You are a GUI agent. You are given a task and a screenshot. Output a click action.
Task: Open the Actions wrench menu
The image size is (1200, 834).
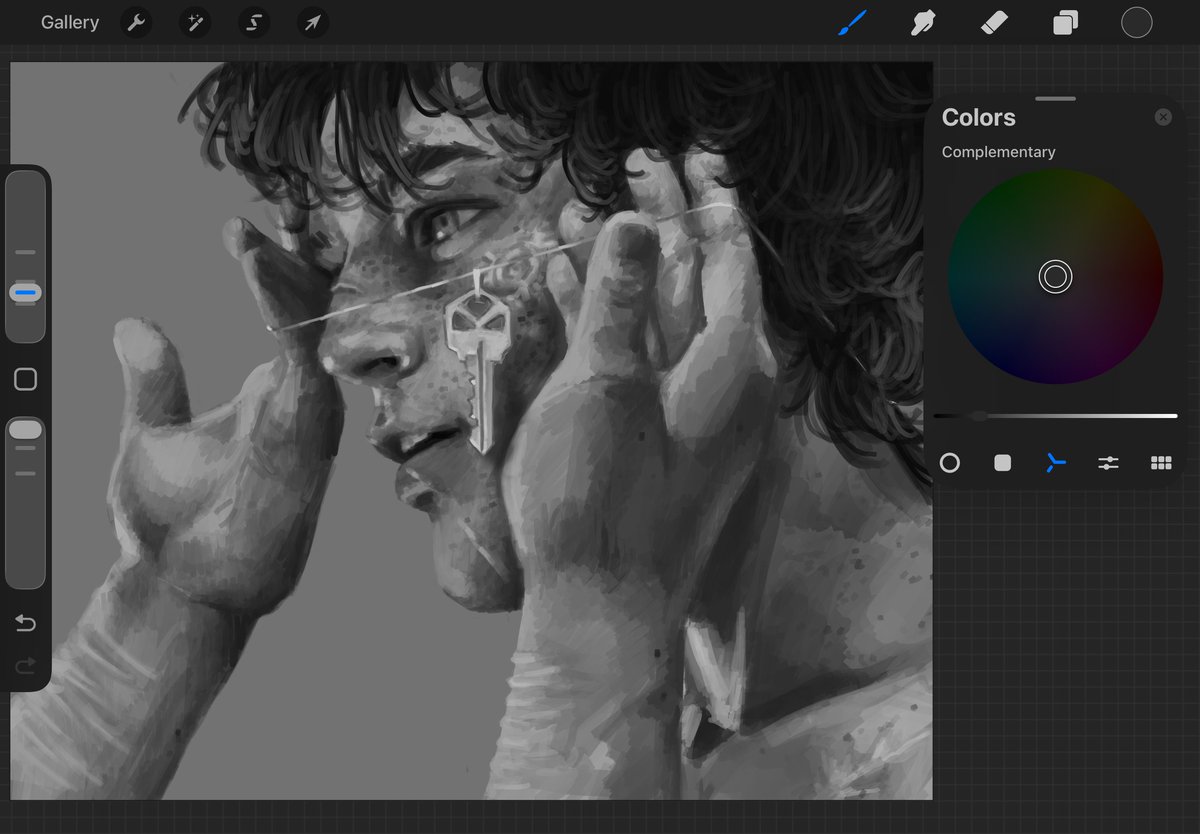click(136, 23)
